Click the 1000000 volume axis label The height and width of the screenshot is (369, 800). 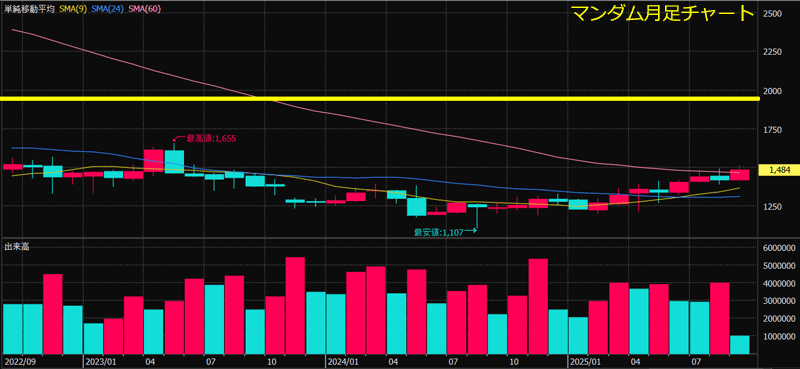point(780,337)
